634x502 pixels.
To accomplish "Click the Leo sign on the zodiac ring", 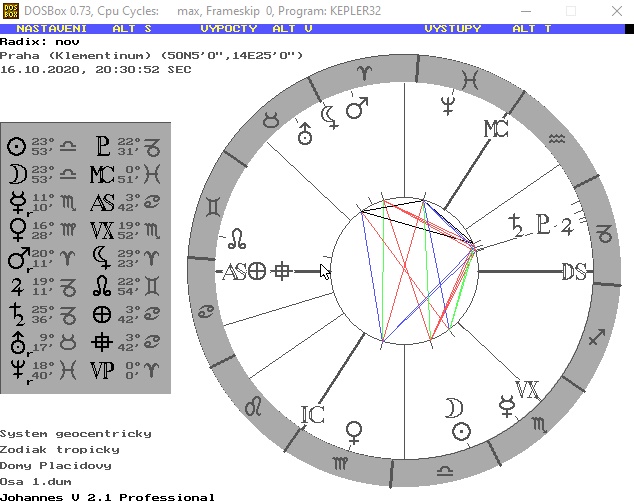I will pyautogui.click(x=254, y=407).
